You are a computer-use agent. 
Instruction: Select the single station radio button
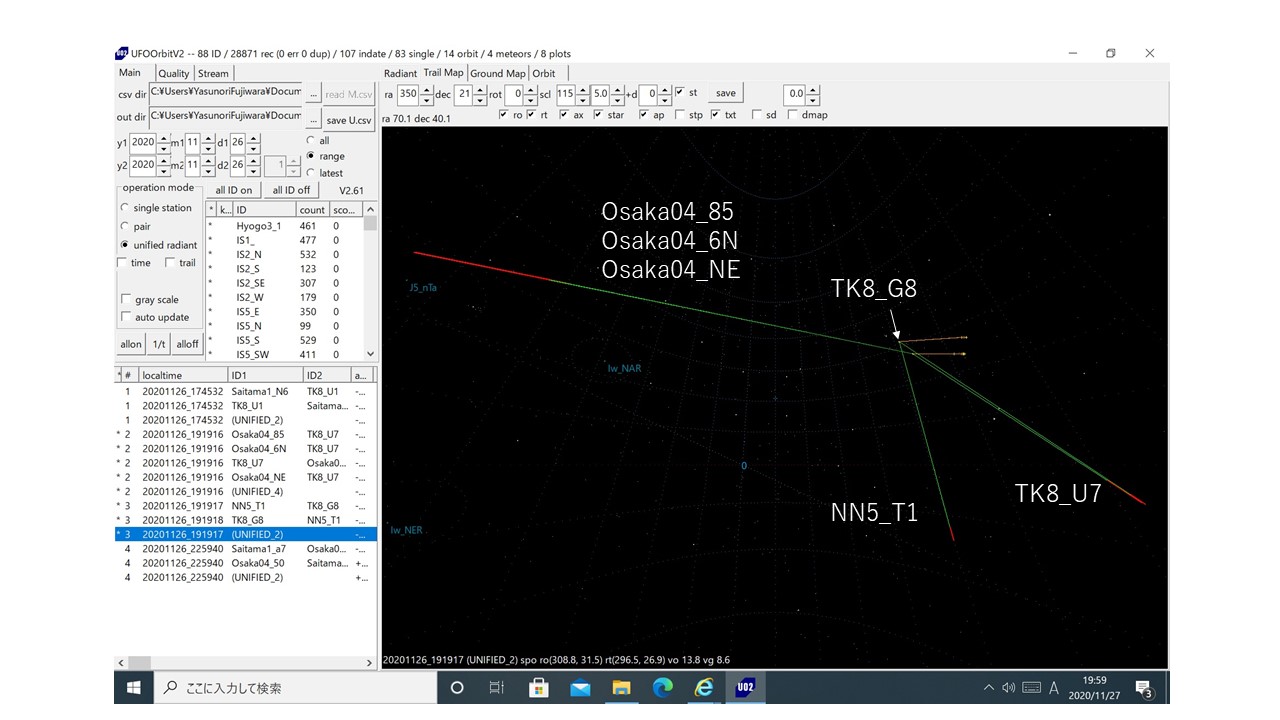click(125, 208)
